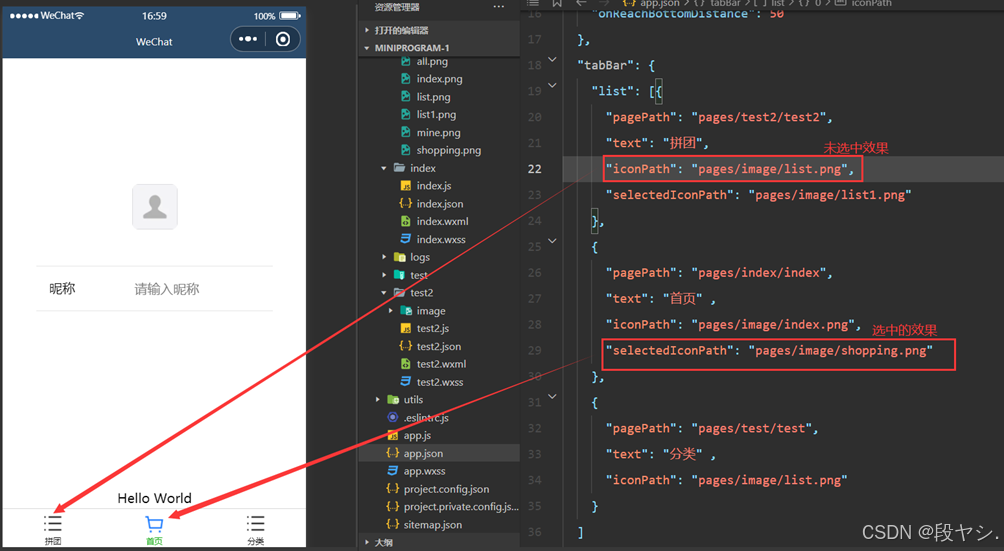Open test2.wxml file

(x=439, y=364)
